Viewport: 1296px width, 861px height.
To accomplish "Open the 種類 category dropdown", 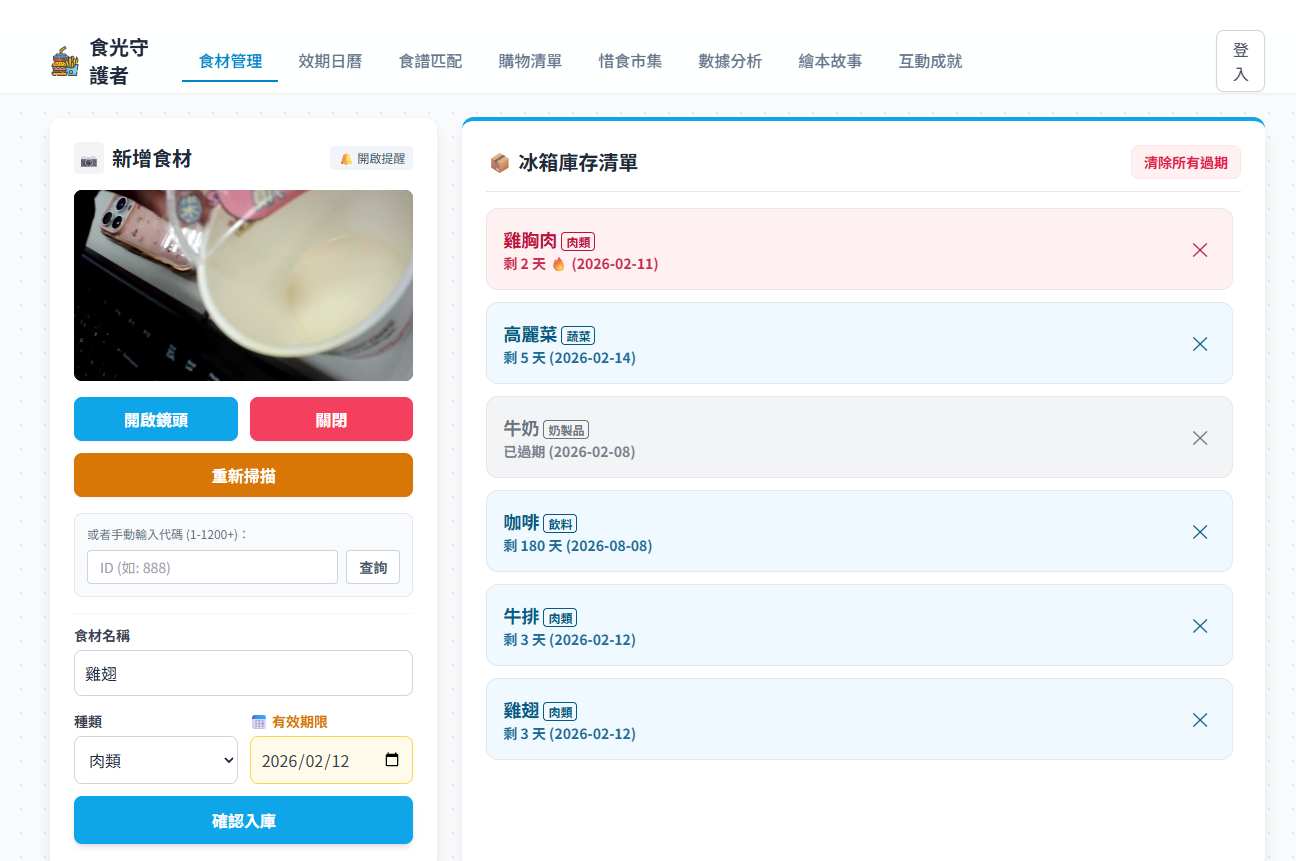I will click(155, 760).
